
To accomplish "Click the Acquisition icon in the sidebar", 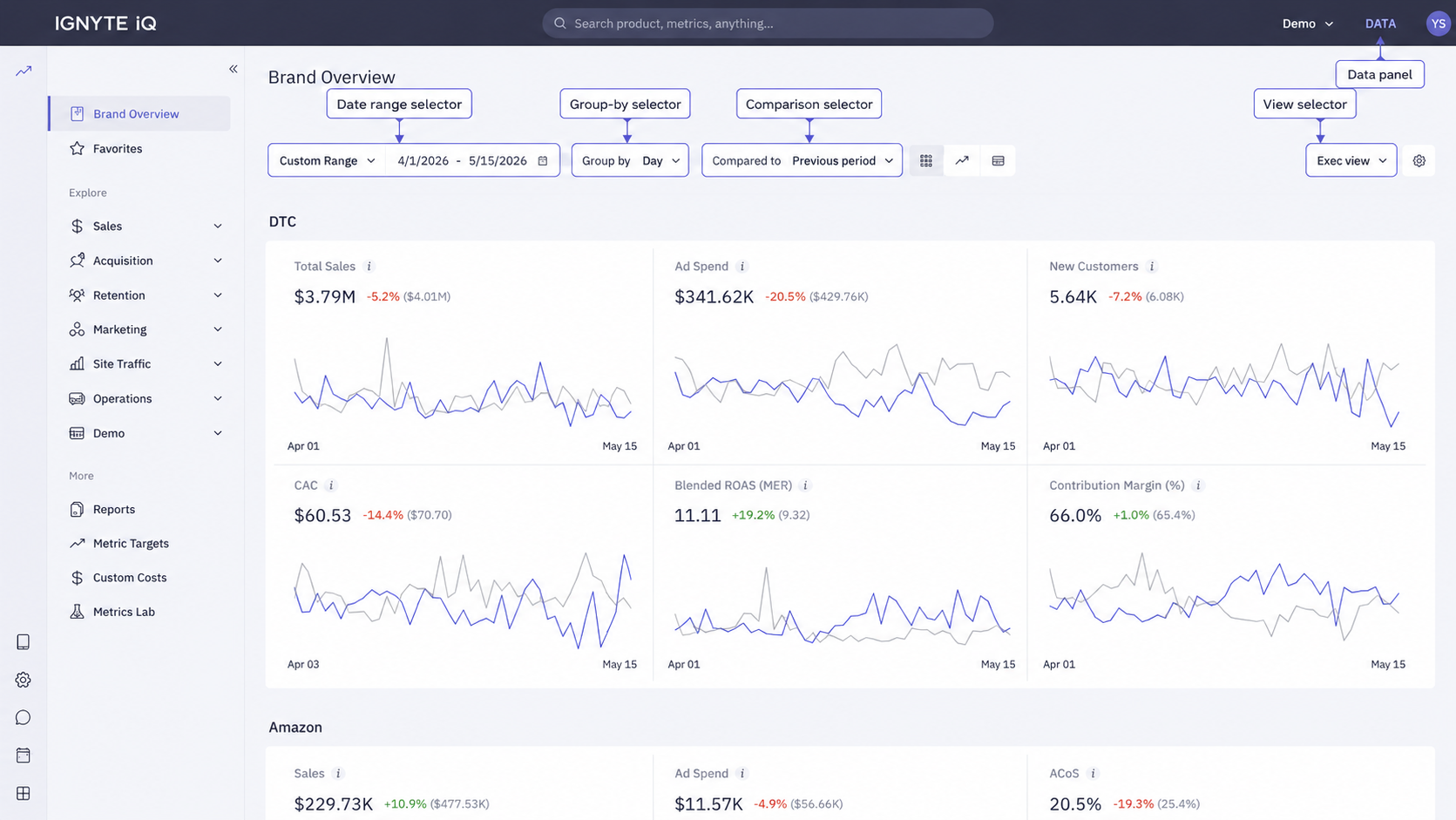I will [77, 261].
